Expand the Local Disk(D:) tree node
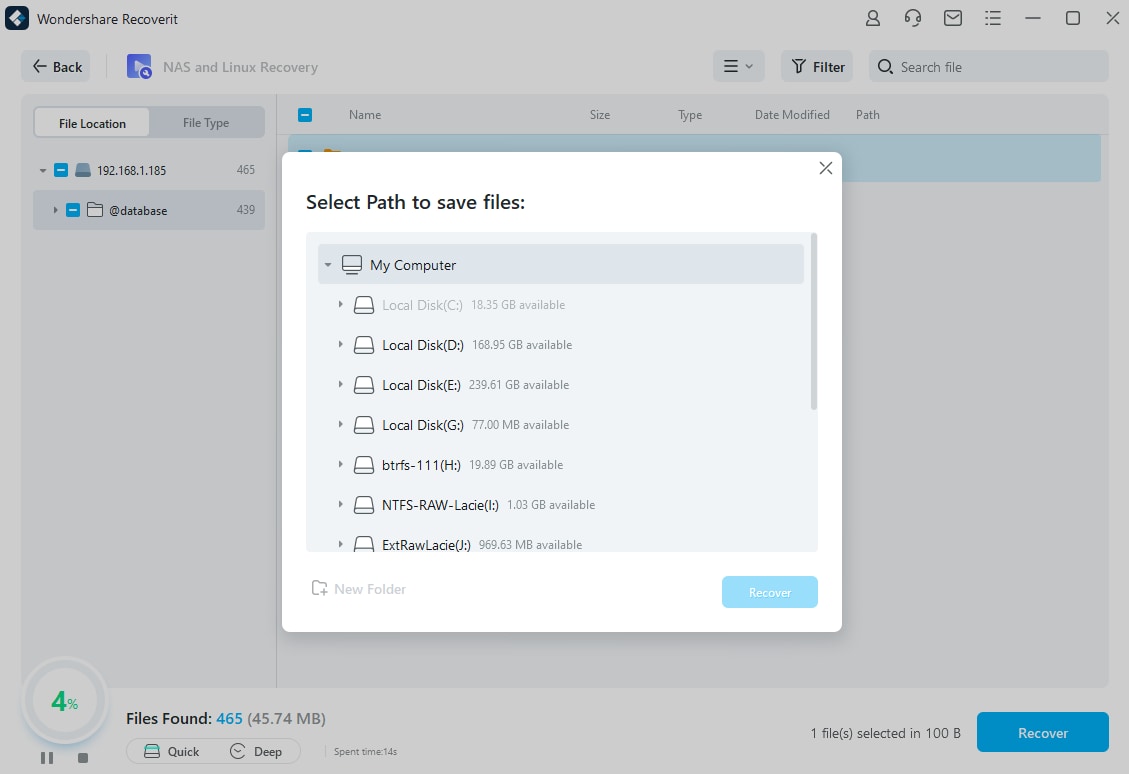The height and width of the screenshot is (774, 1129). [340, 345]
